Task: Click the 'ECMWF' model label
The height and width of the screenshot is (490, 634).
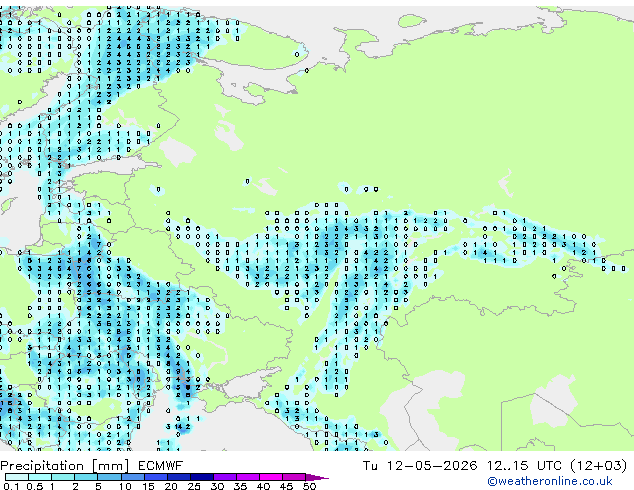Action: [161, 466]
